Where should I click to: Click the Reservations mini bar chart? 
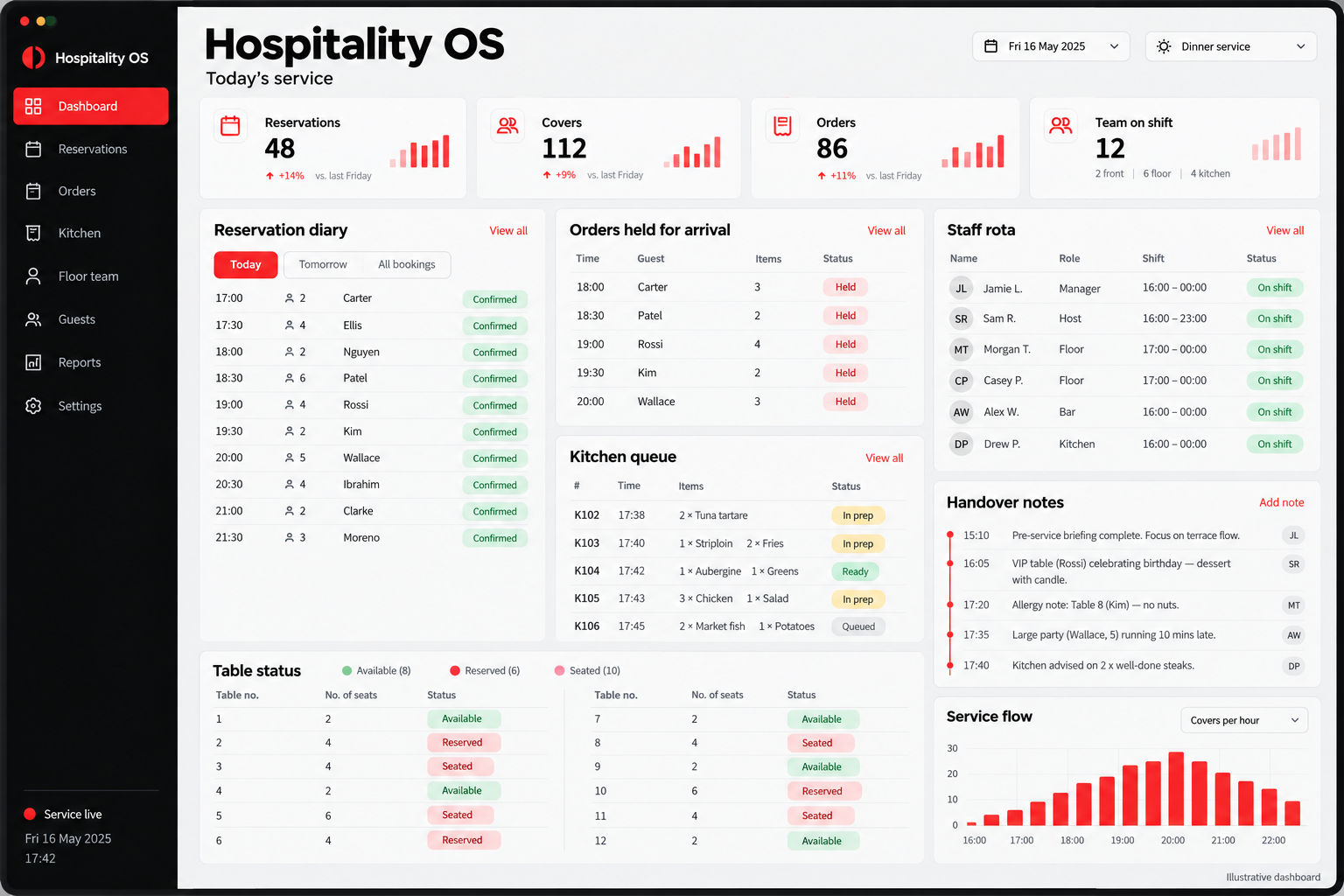(x=420, y=150)
